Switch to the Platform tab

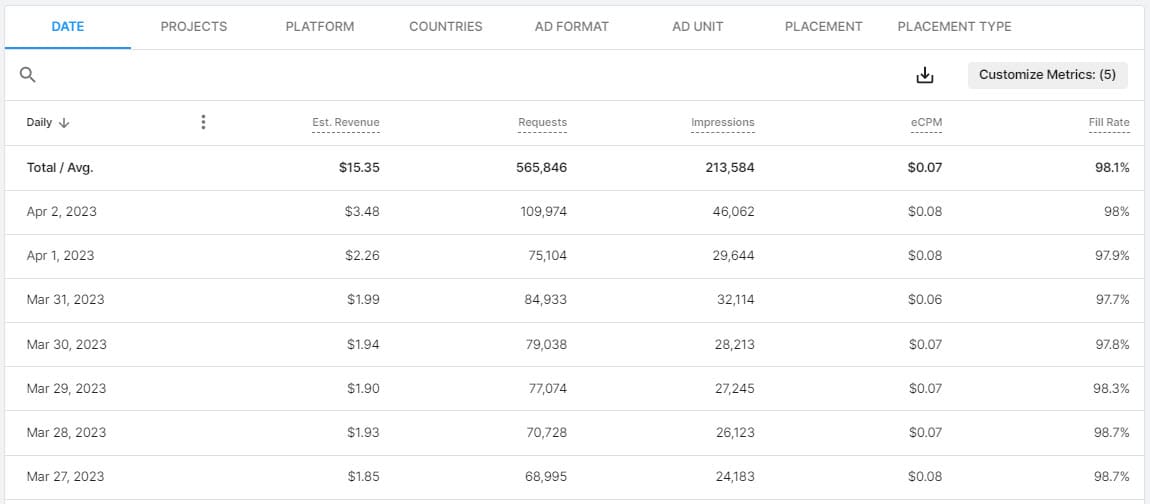tap(319, 26)
